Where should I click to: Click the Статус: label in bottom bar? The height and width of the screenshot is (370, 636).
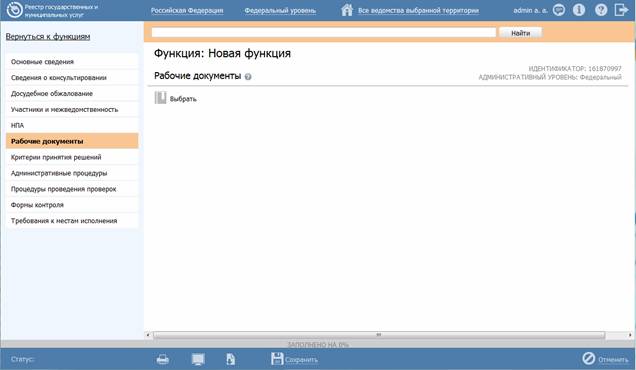tap(23, 359)
